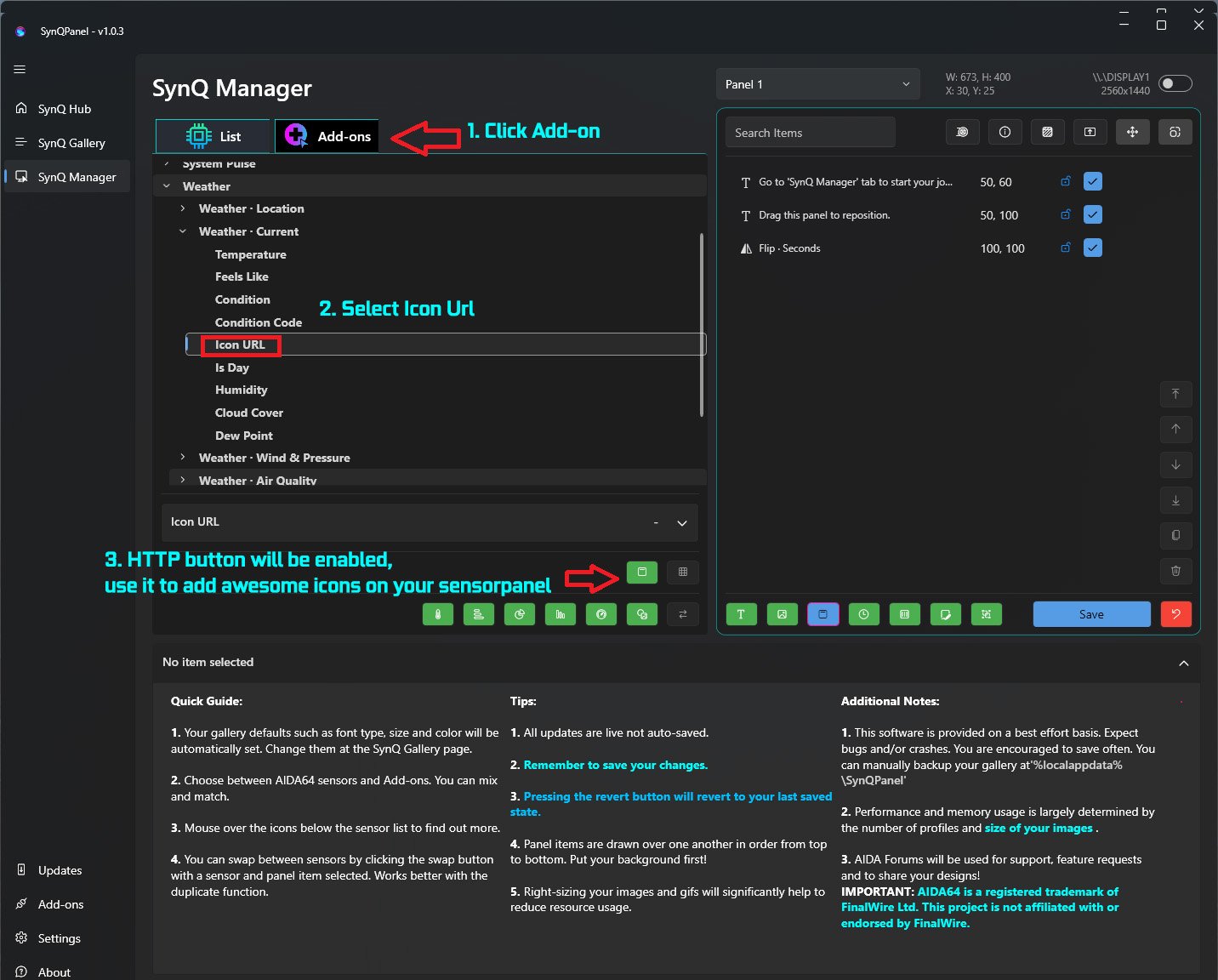1218x980 pixels.
Task: Switch to the List tab
Action: 213,136
